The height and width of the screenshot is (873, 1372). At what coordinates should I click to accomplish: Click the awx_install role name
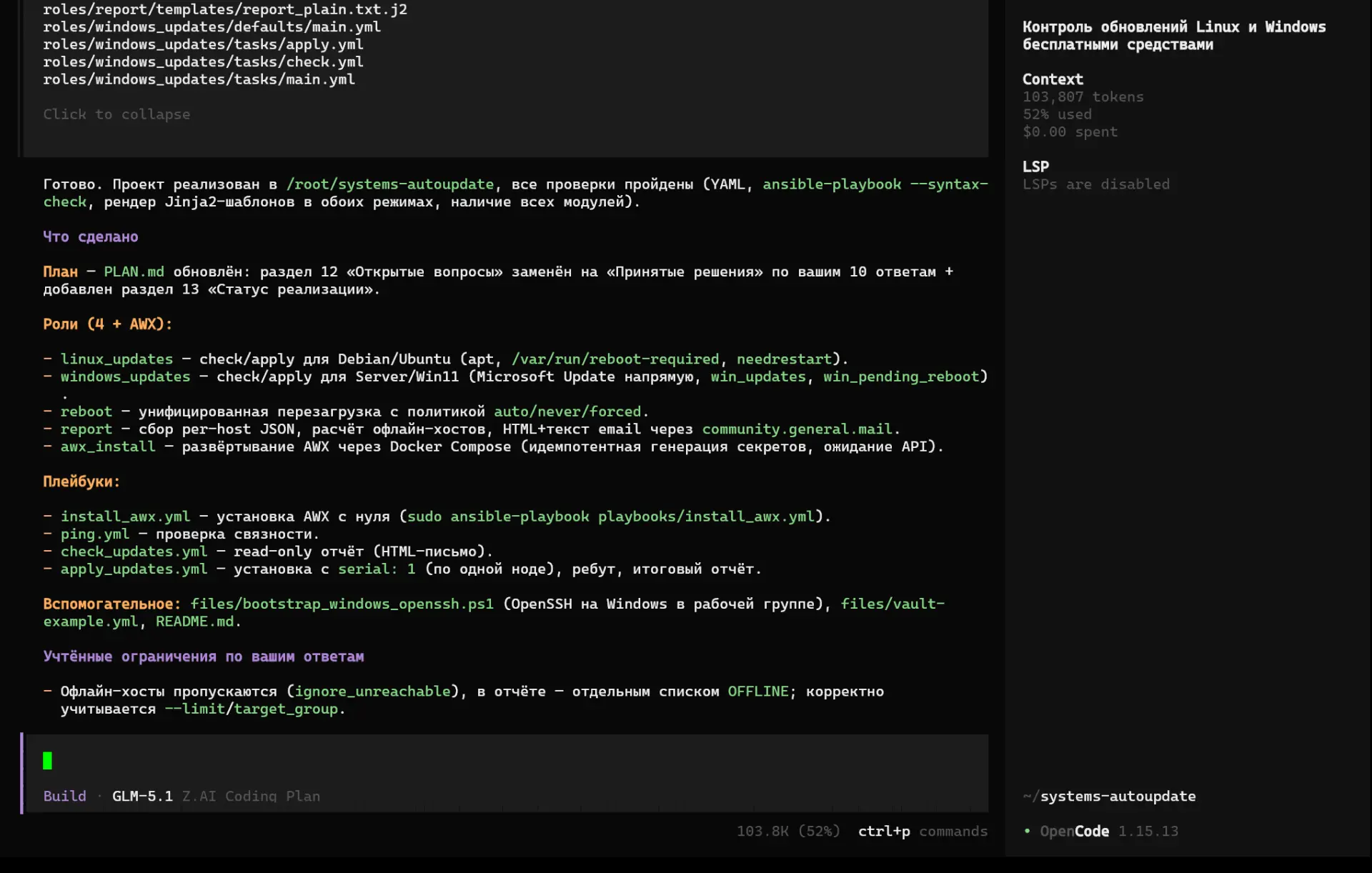pyautogui.click(x=108, y=447)
